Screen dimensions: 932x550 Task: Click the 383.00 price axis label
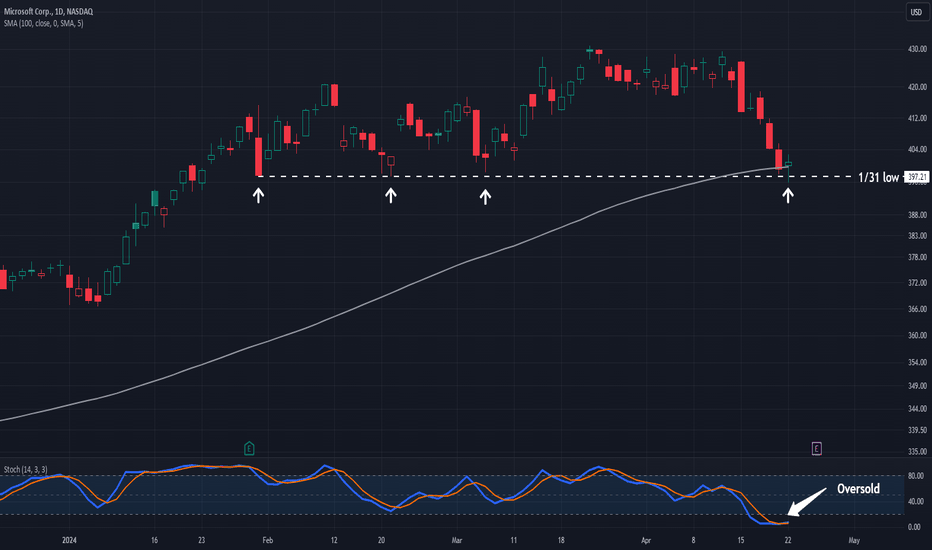[917, 235]
